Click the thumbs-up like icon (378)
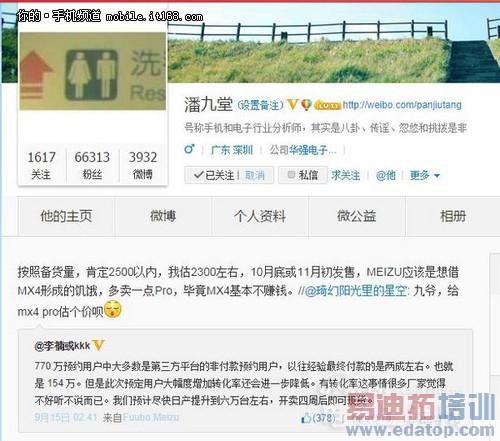The width and height of the screenshot is (500, 441). tap(306, 418)
